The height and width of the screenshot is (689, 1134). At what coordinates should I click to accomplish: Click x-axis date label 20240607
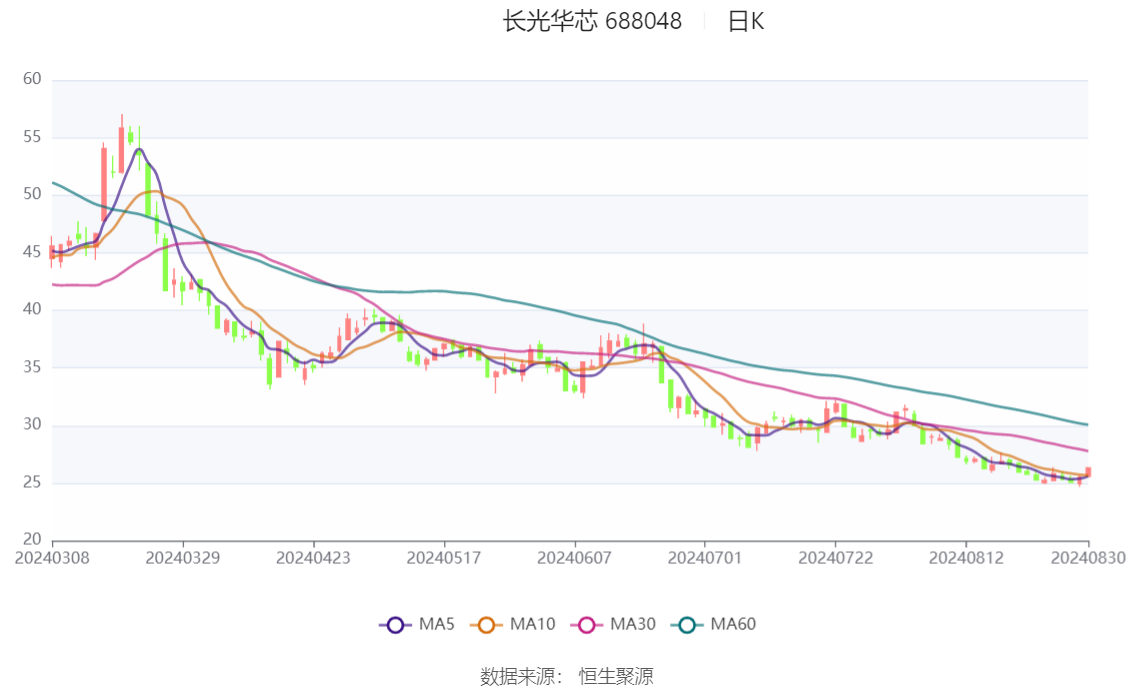point(574,558)
